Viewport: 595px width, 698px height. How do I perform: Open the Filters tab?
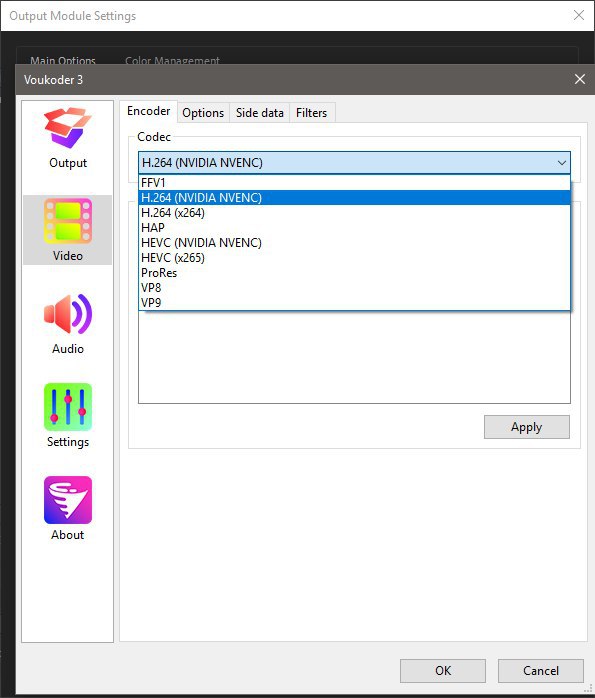(312, 113)
